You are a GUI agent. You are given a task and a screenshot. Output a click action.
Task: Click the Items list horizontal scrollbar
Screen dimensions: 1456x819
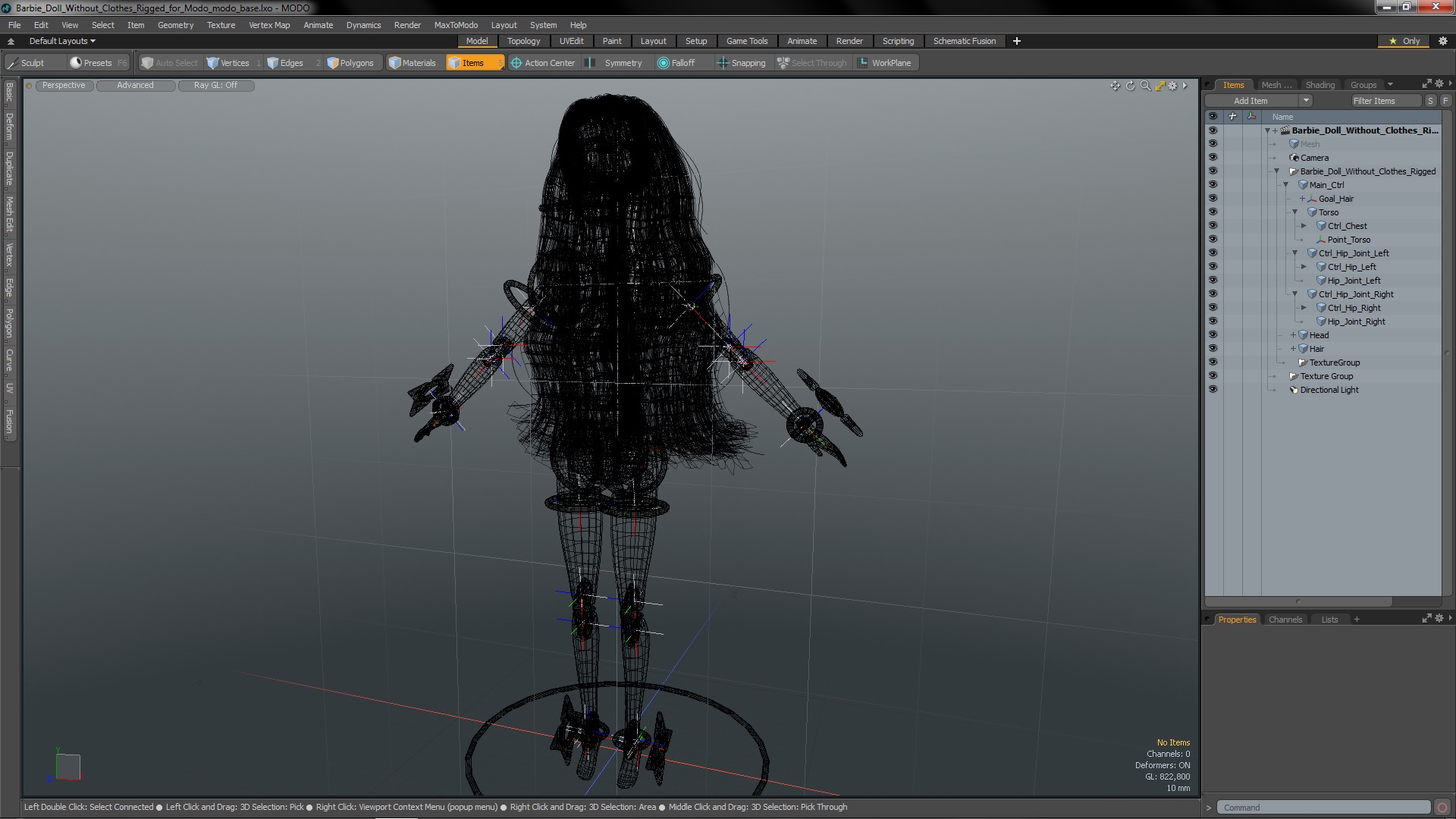point(1298,602)
